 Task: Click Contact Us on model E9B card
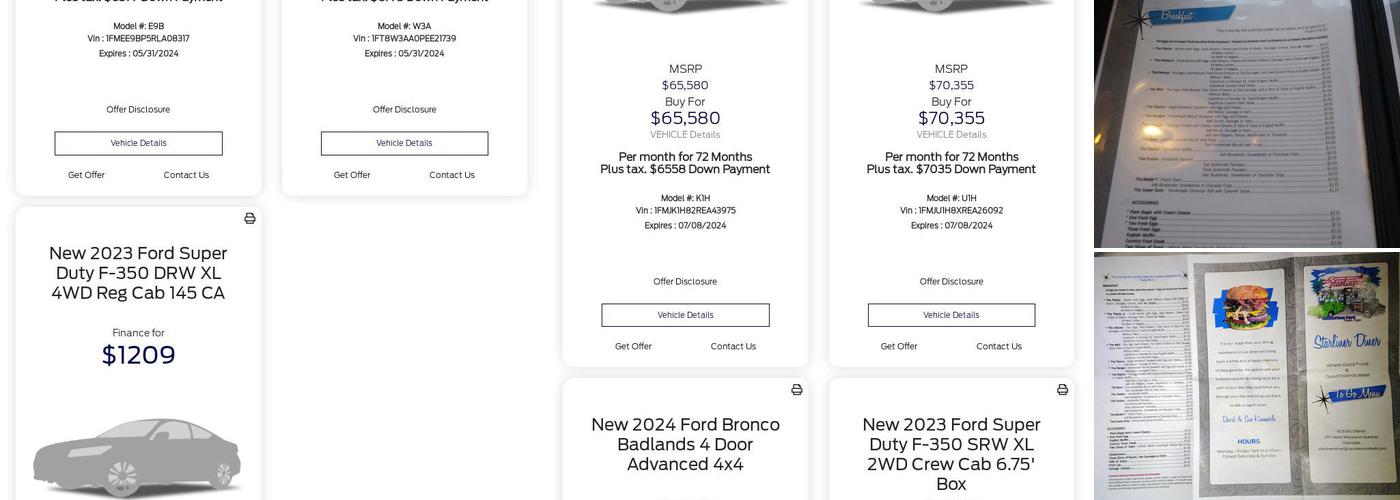[186, 175]
